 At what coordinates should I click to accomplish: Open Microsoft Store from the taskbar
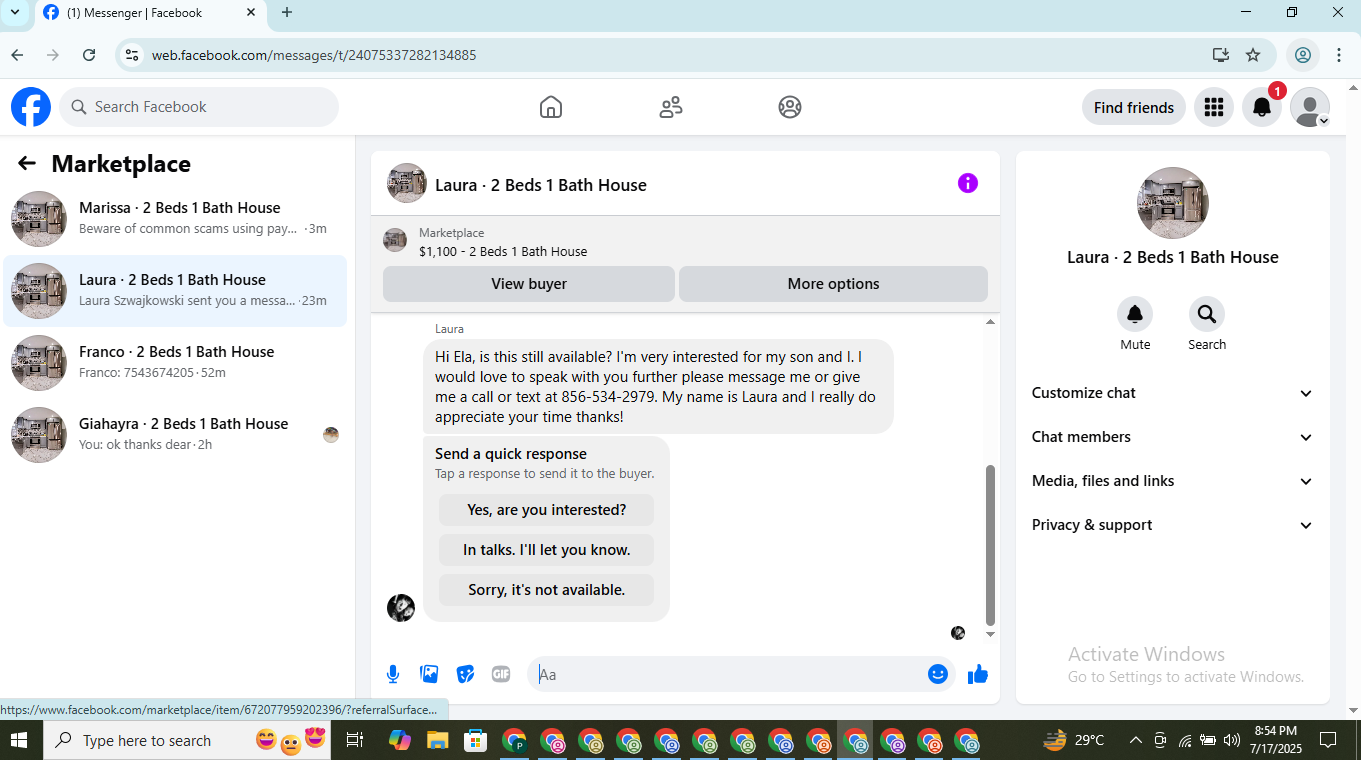[x=475, y=740]
